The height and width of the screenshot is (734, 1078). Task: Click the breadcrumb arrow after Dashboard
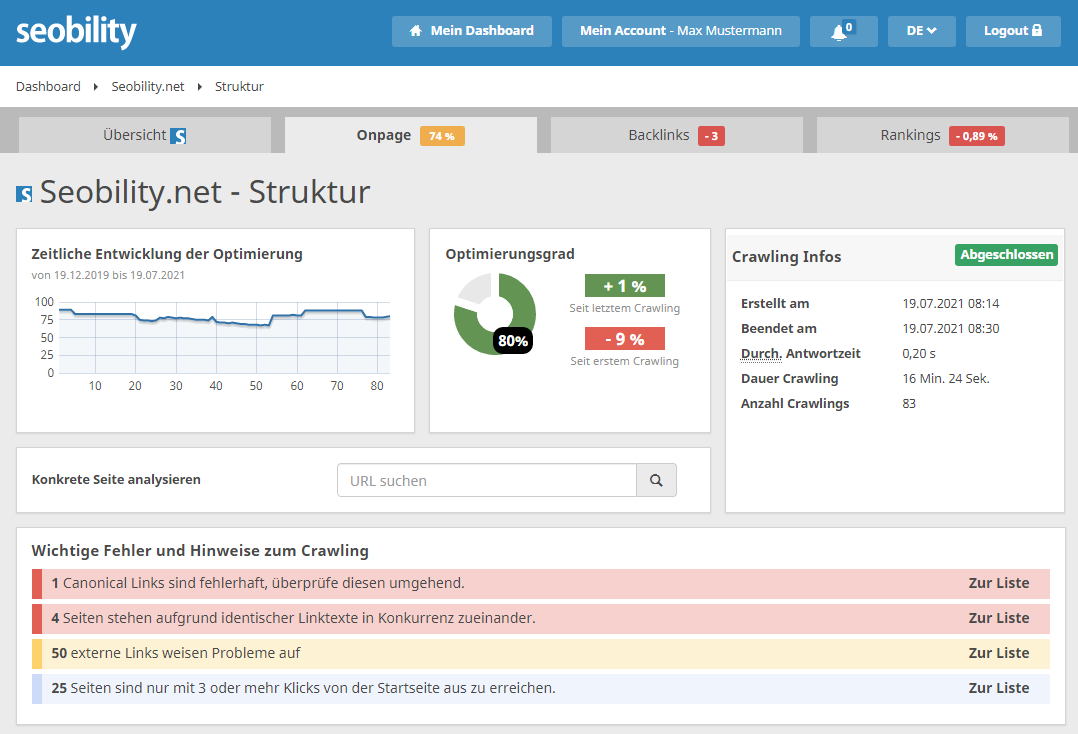point(96,87)
